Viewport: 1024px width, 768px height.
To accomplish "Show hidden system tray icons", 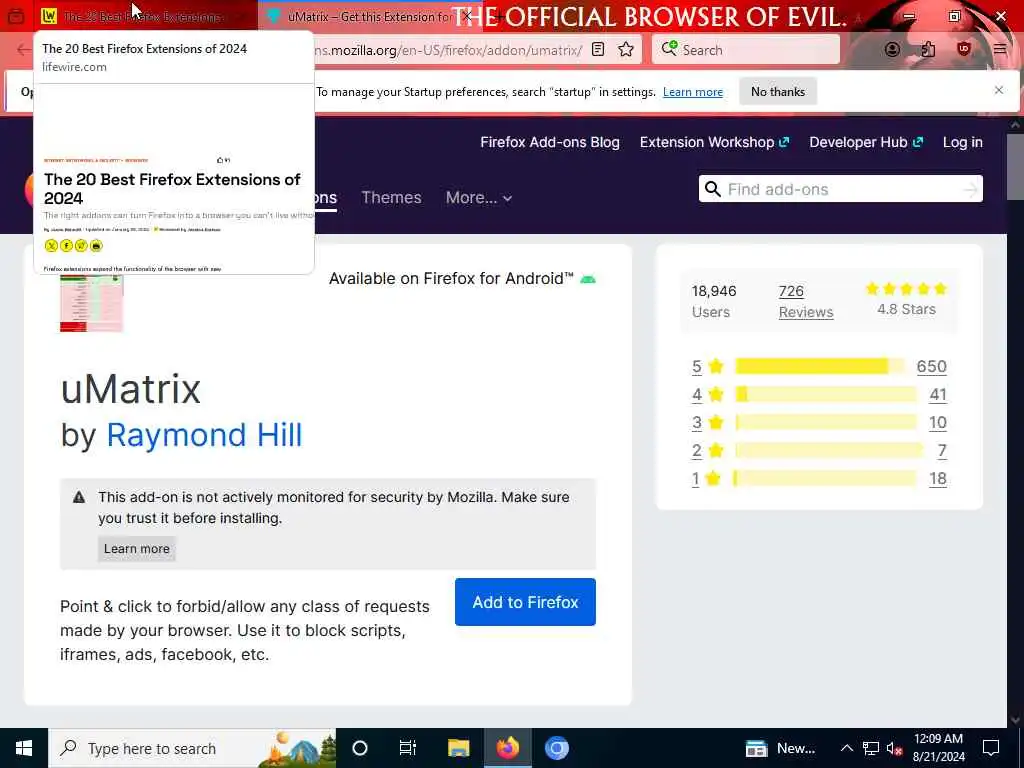I will (846, 748).
